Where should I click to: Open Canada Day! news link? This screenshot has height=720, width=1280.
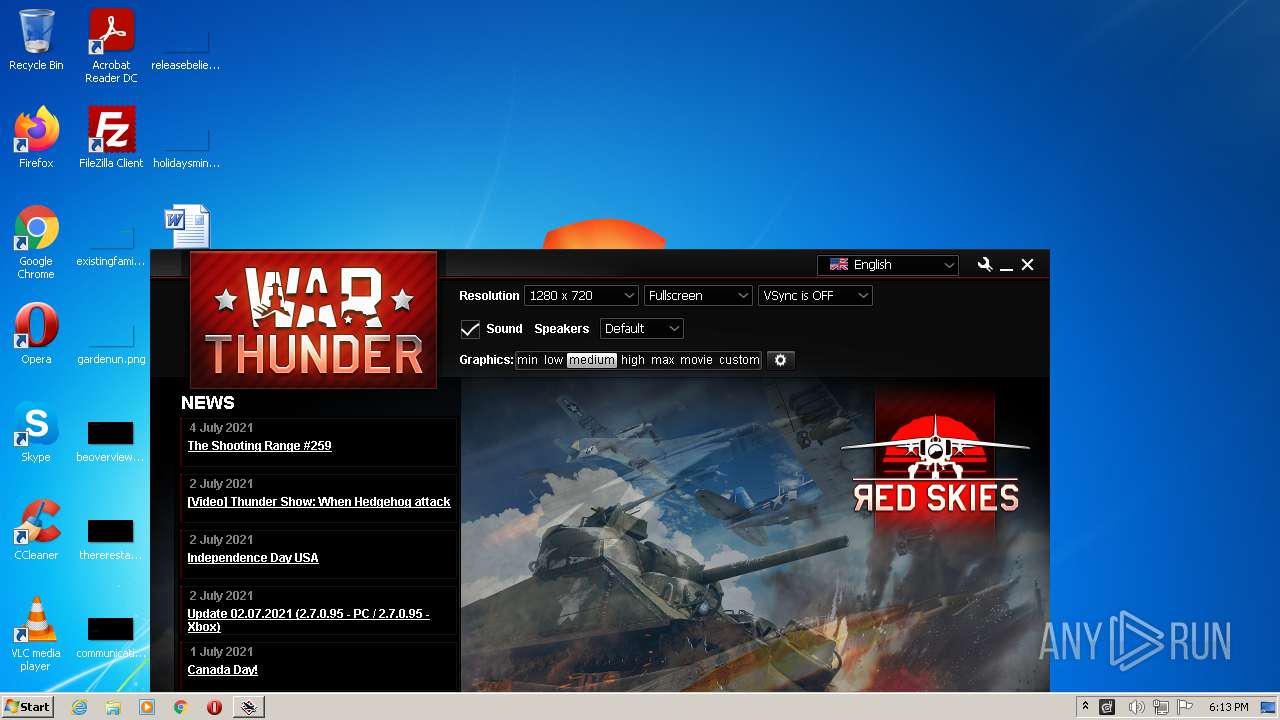(x=222, y=670)
